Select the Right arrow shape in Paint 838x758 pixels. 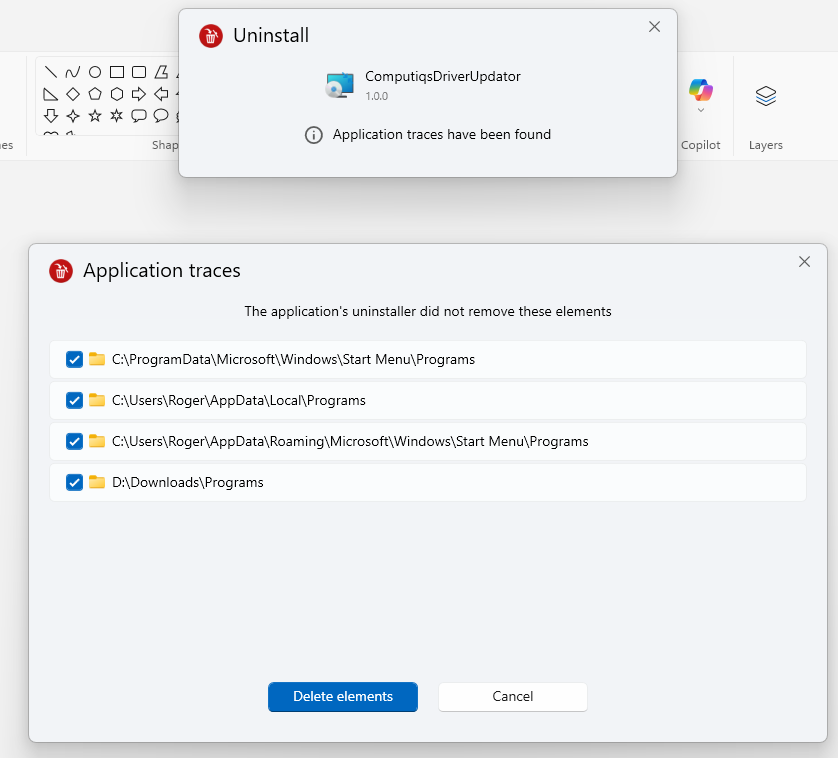[139, 94]
